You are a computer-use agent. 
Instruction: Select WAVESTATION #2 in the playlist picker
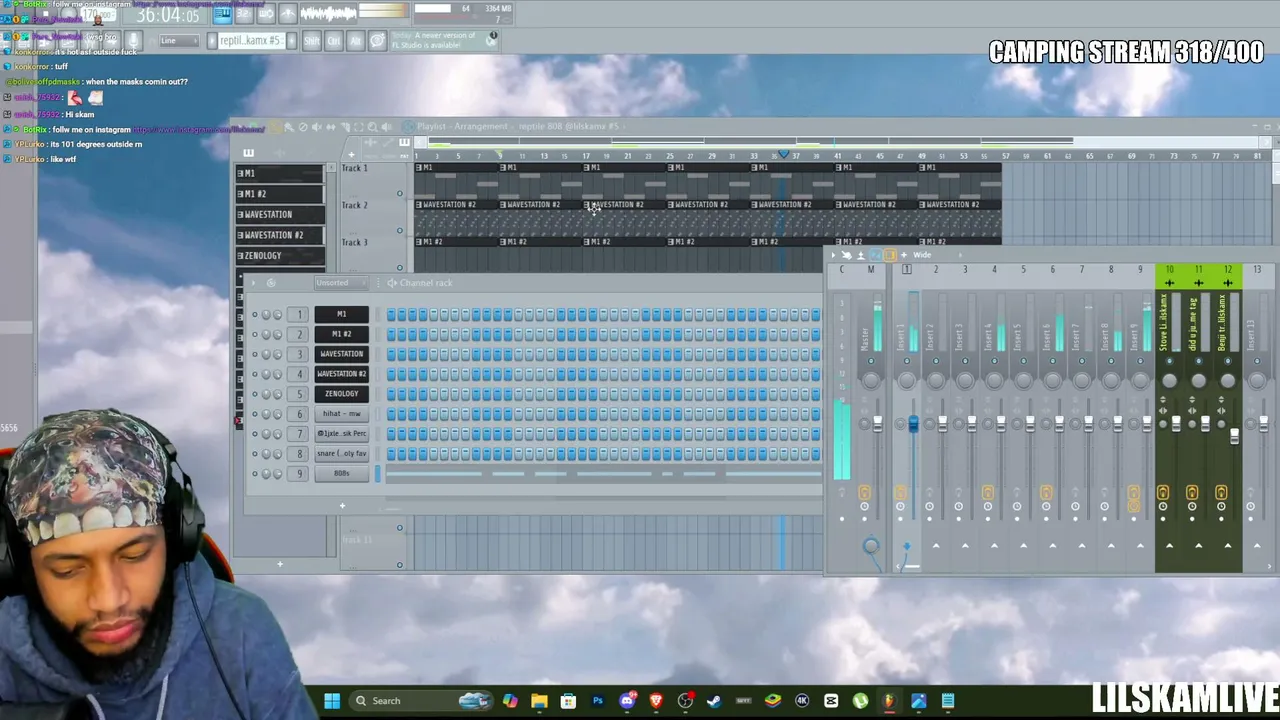pyautogui.click(x=280, y=235)
